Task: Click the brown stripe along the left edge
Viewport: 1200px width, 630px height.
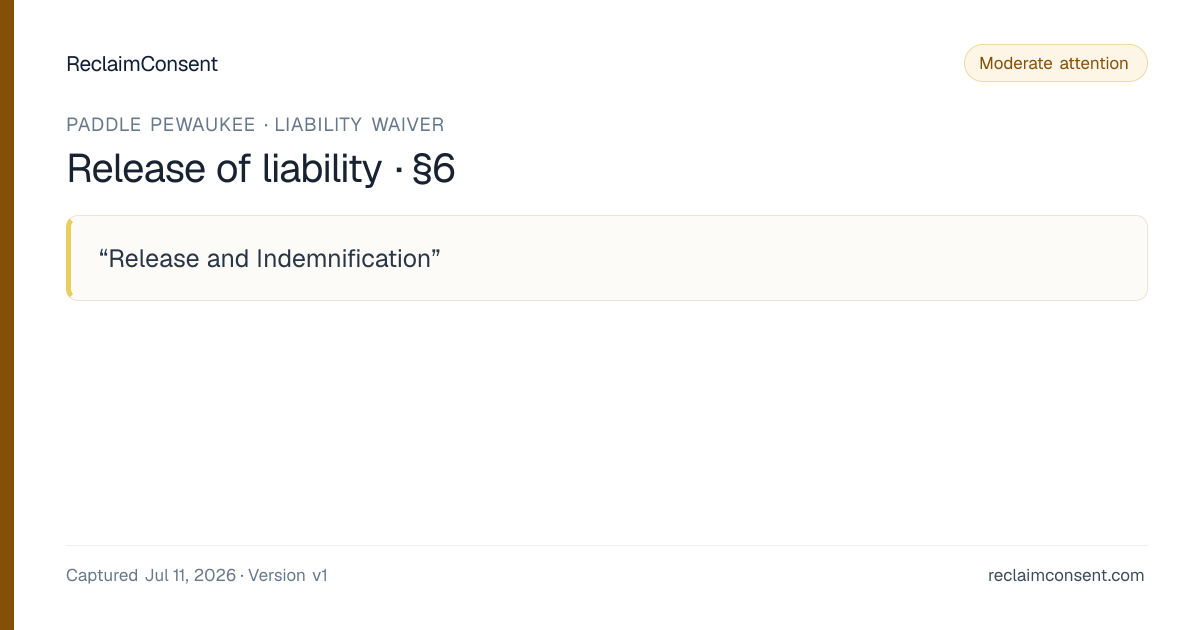Action: 7,315
